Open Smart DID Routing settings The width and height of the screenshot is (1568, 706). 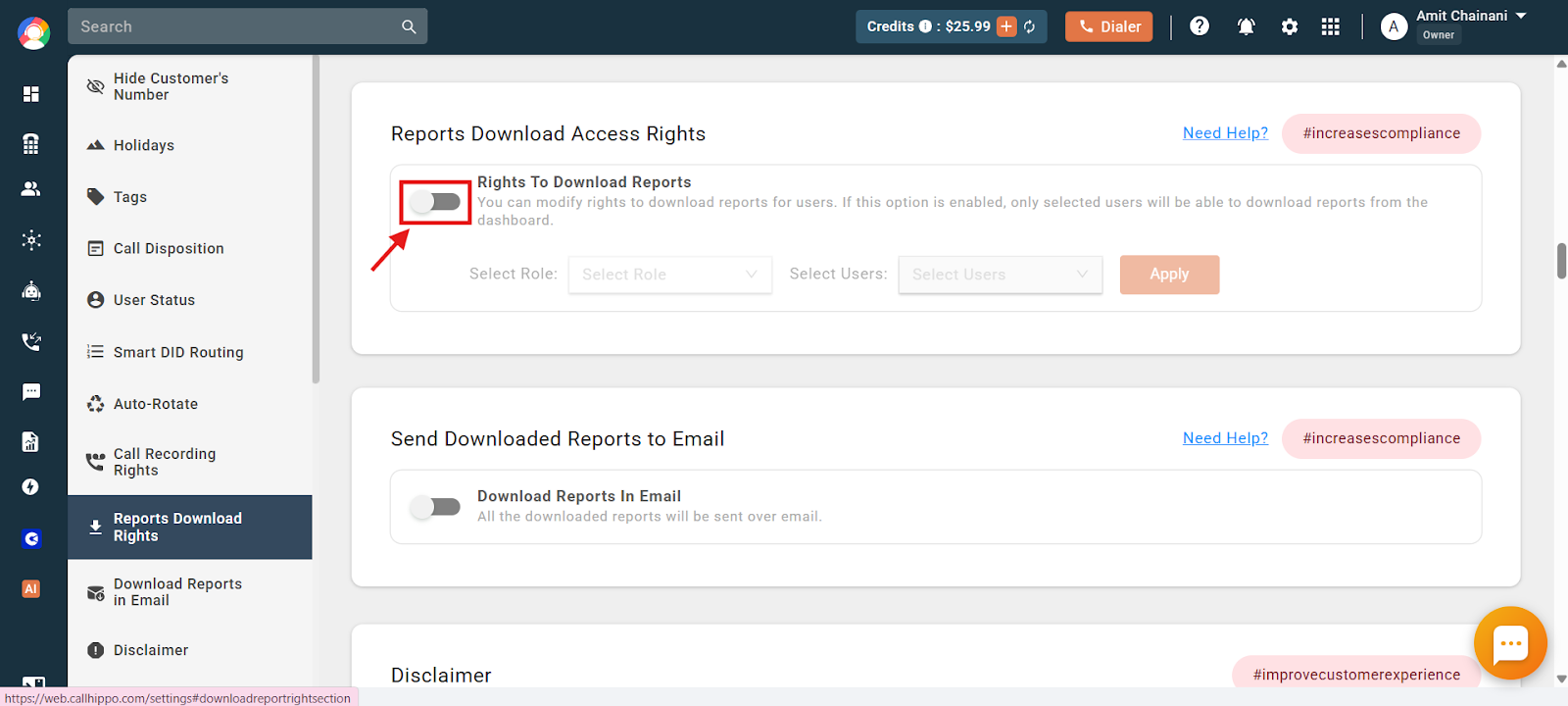click(190, 352)
